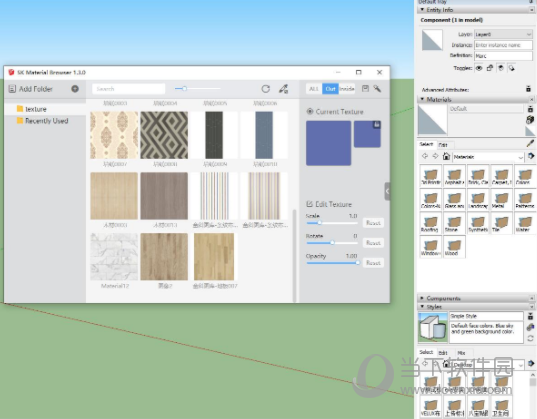
Task: Toggle the hidden eye visibility in Entity Info
Action: (x=479, y=68)
